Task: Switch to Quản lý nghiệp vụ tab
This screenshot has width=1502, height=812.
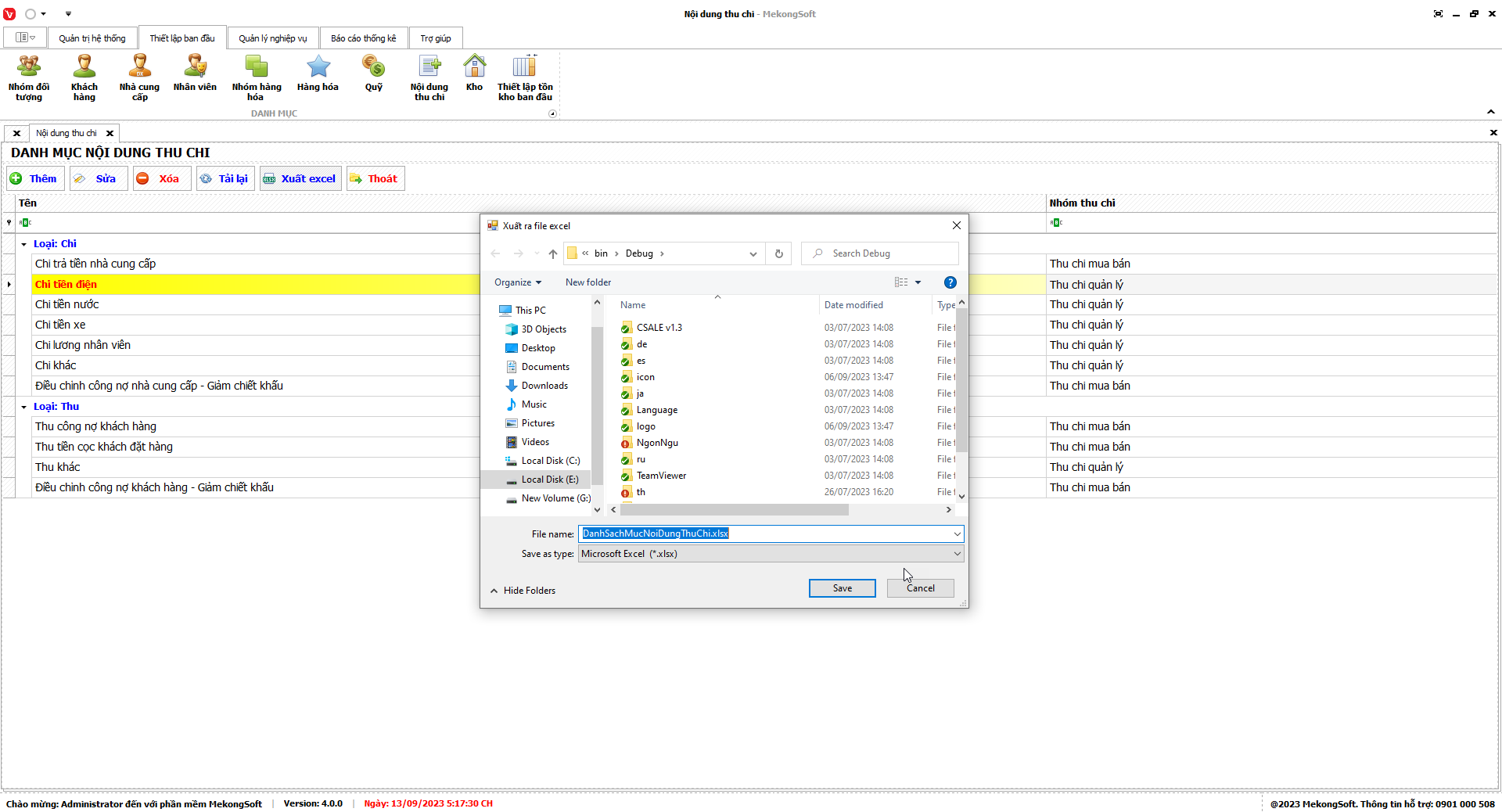Action: [273, 38]
